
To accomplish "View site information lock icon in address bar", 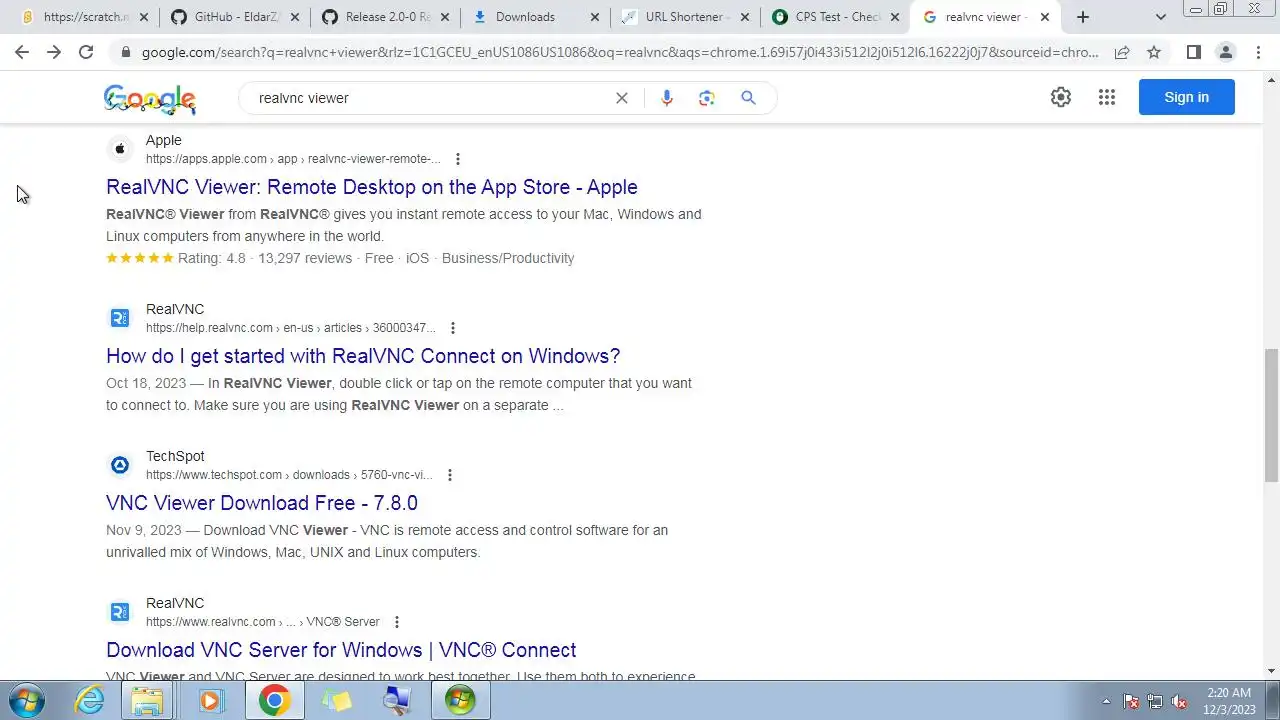I will click(125, 52).
